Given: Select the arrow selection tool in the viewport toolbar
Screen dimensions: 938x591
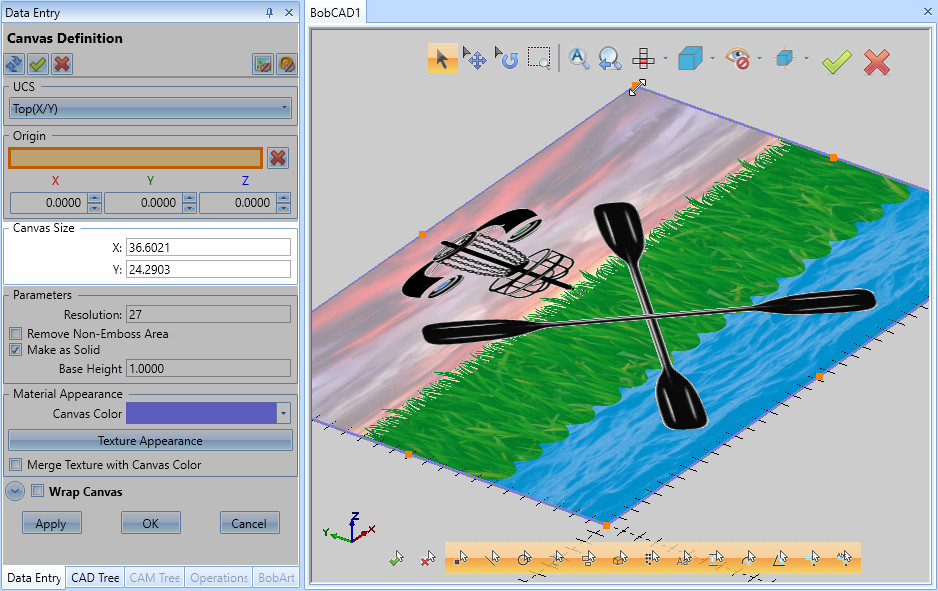Looking at the screenshot, I should tap(443, 59).
